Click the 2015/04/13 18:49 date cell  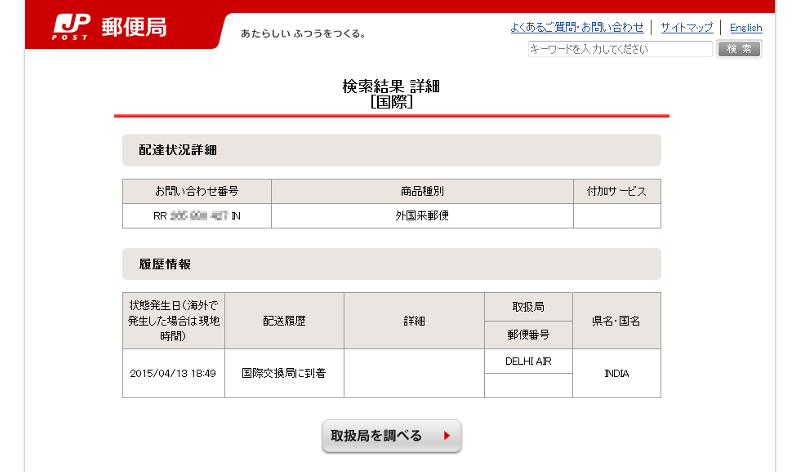tap(173, 373)
